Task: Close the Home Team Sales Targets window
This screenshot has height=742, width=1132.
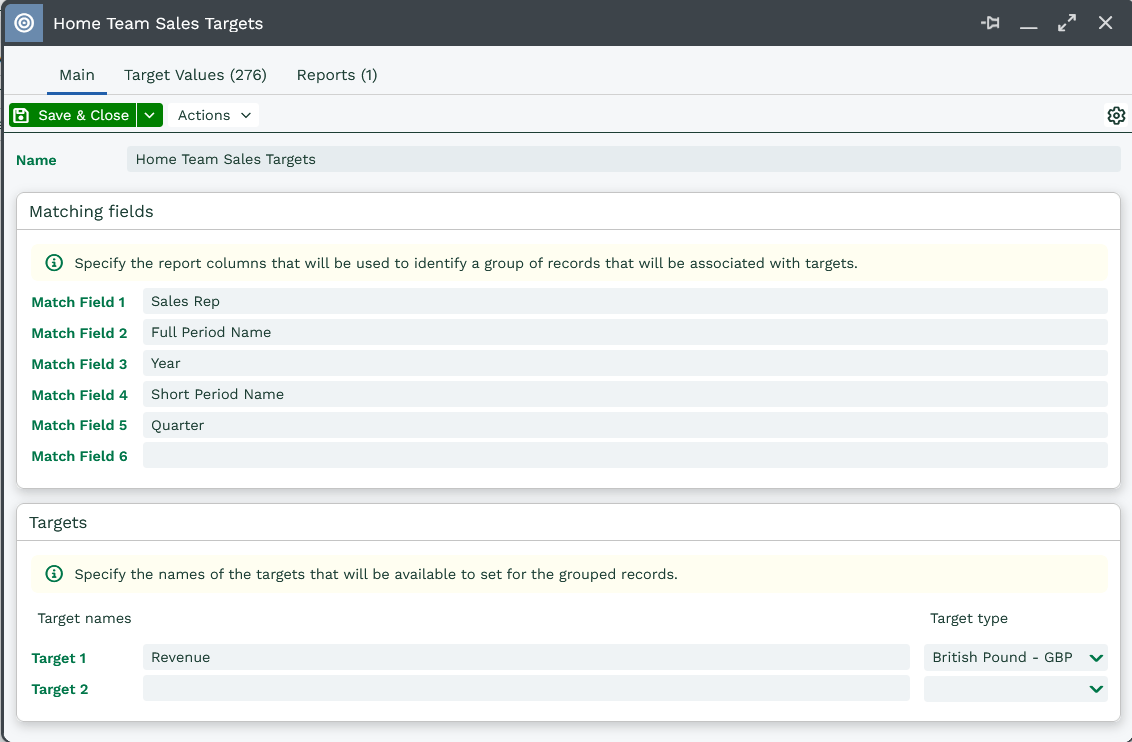Action: click(x=1105, y=23)
